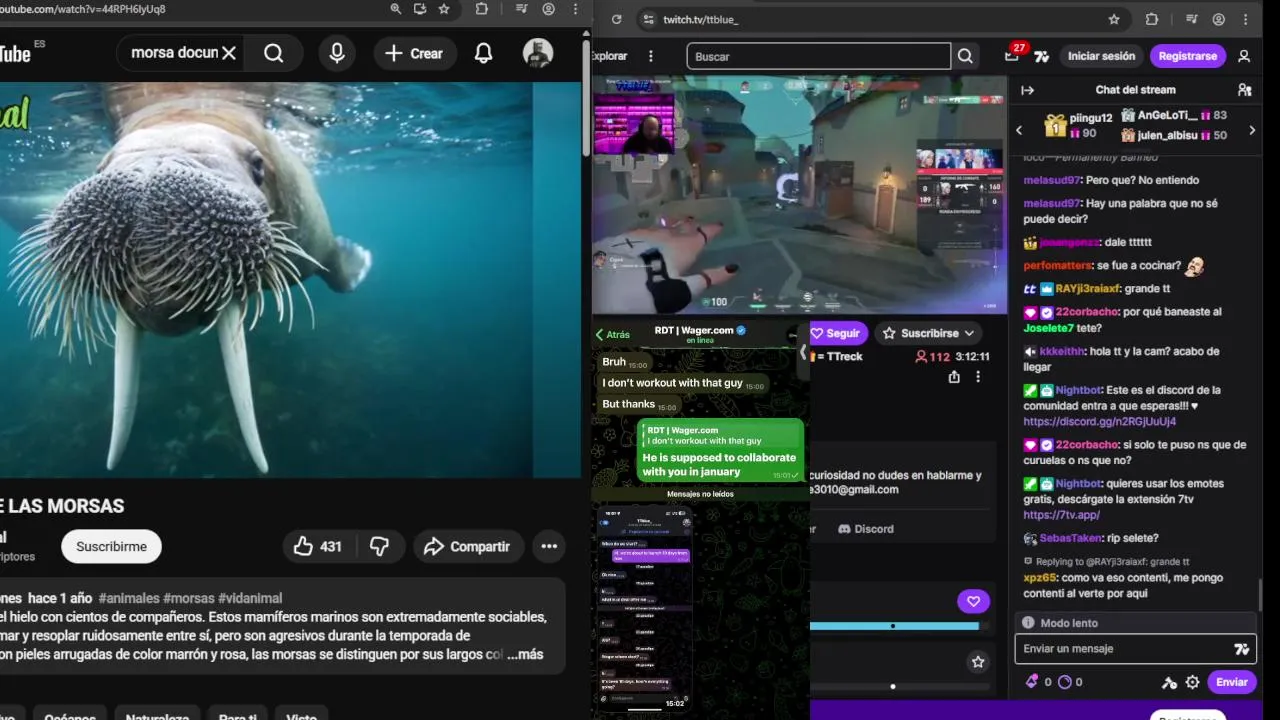
Task: Click the zoom magnifier in YouTube address bar
Action: (x=396, y=9)
